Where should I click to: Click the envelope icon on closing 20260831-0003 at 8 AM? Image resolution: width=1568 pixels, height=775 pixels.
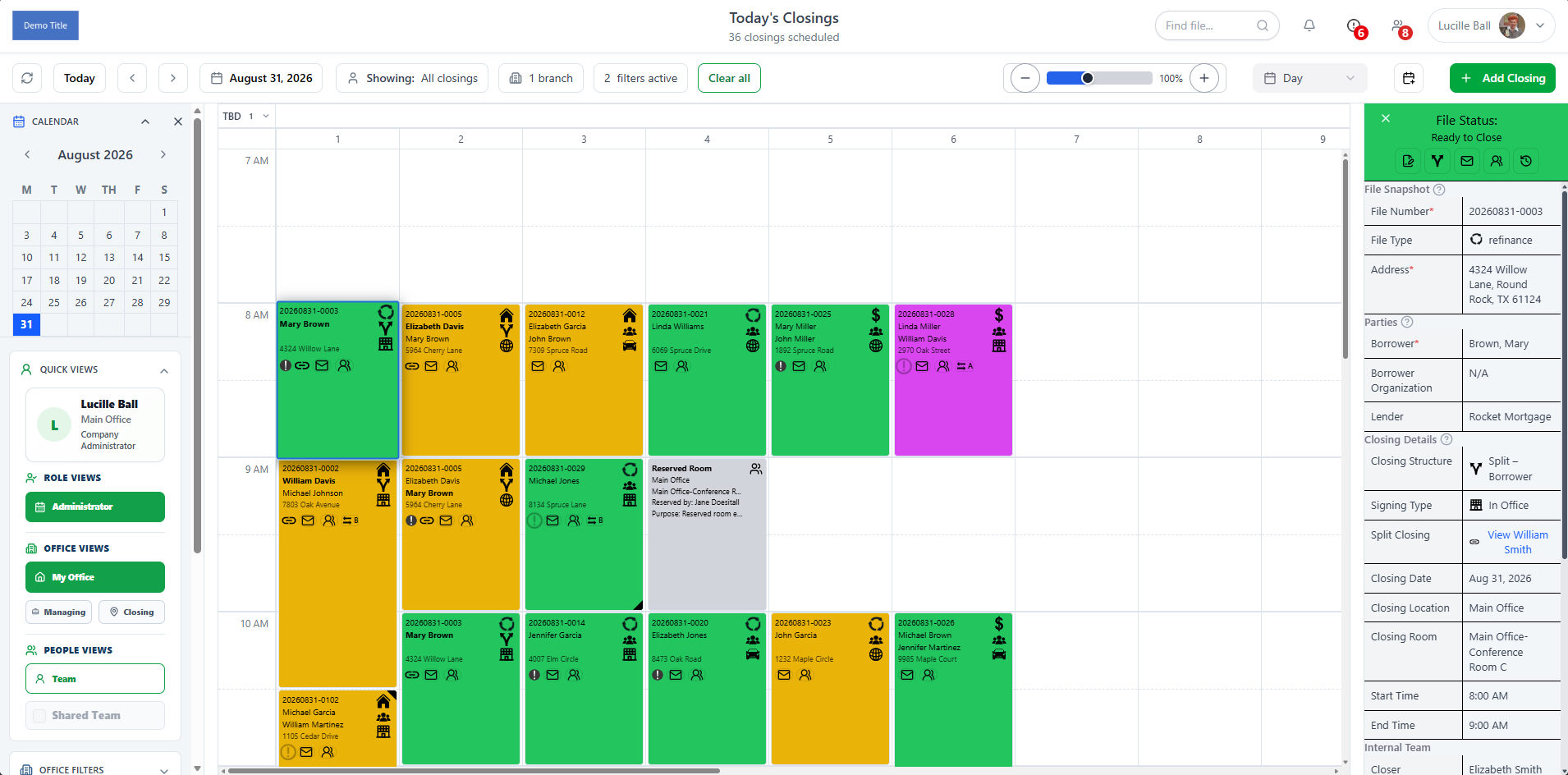[x=322, y=365]
